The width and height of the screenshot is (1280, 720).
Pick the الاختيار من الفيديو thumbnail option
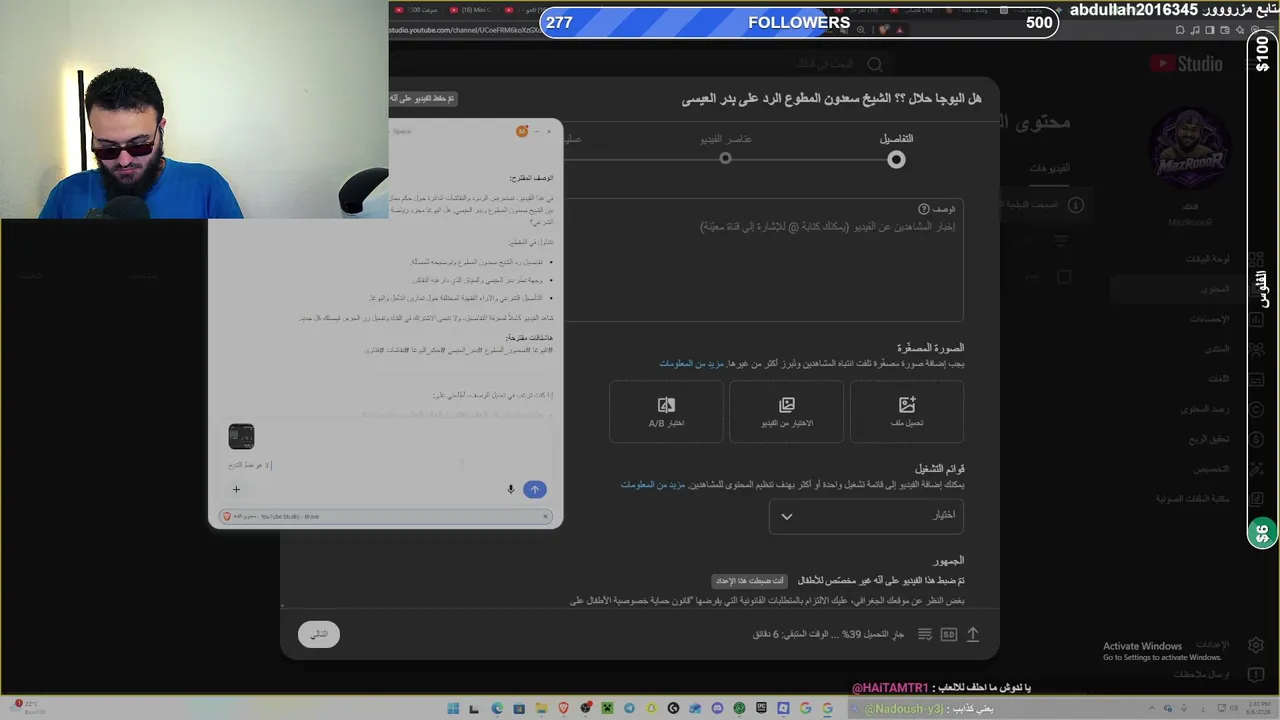coord(786,411)
